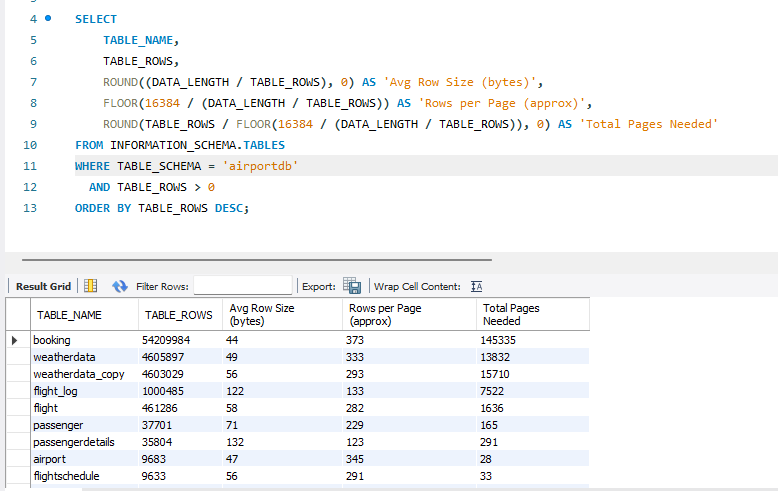Sort by the TABLE_ROWS column header
778x491 pixels.
click(179, 315)
